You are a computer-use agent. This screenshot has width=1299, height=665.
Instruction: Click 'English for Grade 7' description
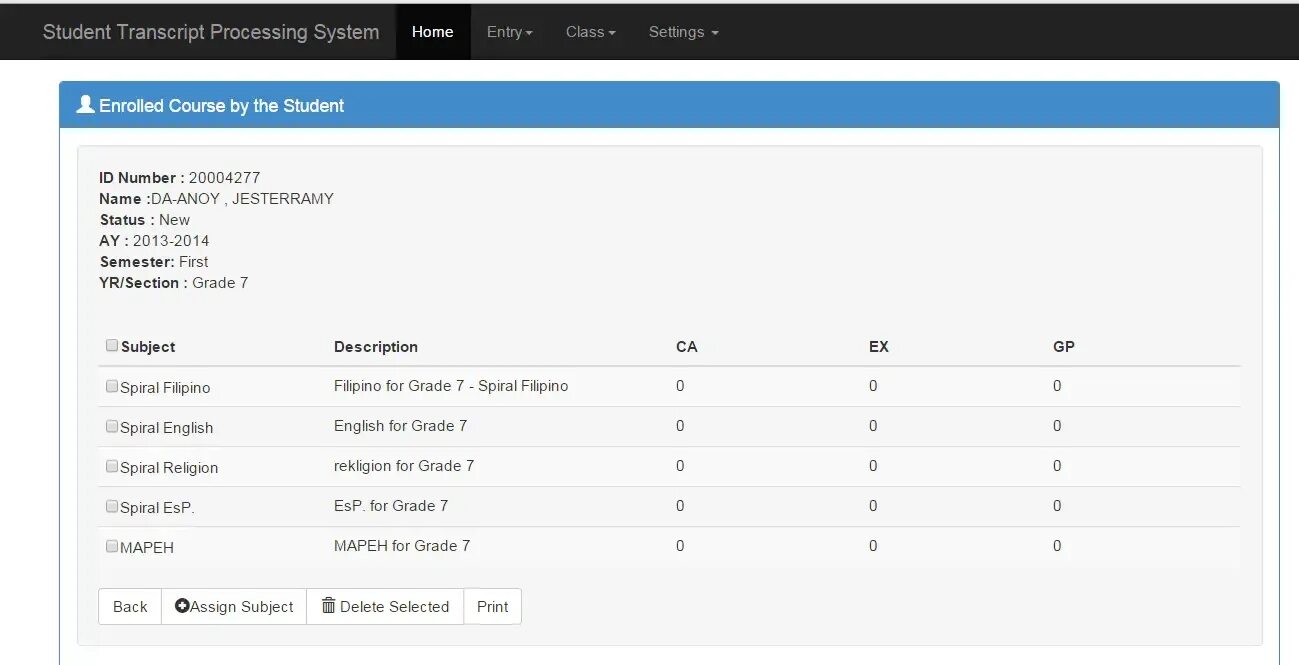pos(401,426)
